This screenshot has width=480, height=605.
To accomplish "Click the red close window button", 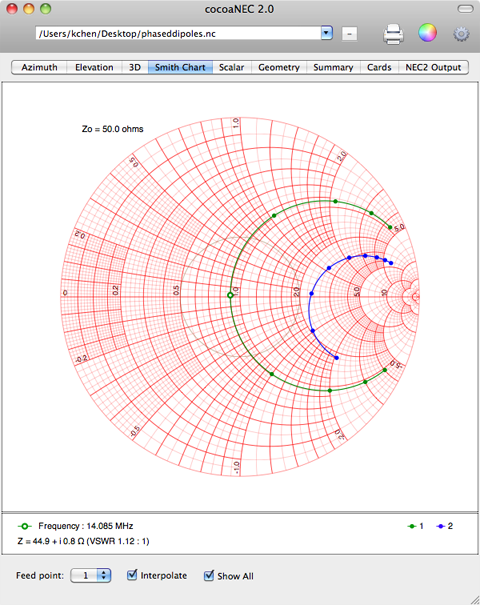I will pos(12,8).
